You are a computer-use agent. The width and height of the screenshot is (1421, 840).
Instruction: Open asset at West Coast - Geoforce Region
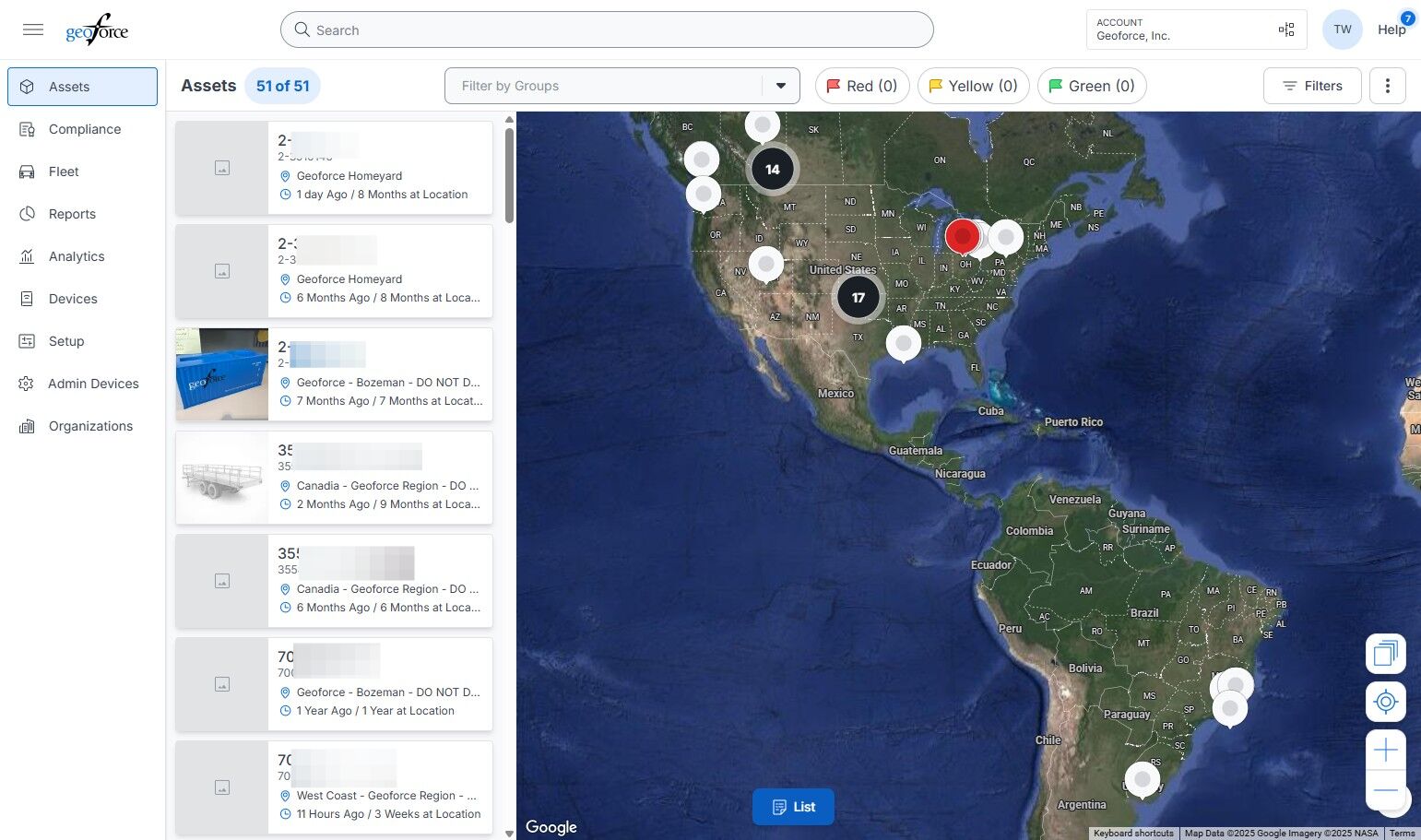(x=334, y=788)
